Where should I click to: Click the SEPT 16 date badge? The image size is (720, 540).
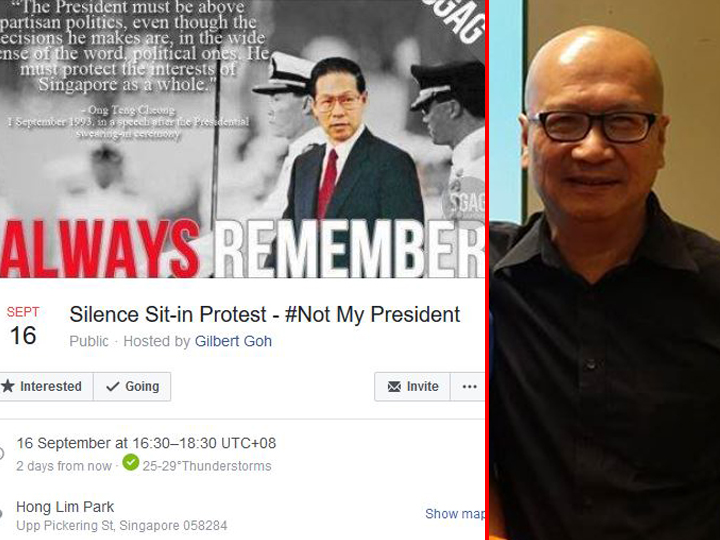[22, 326]
